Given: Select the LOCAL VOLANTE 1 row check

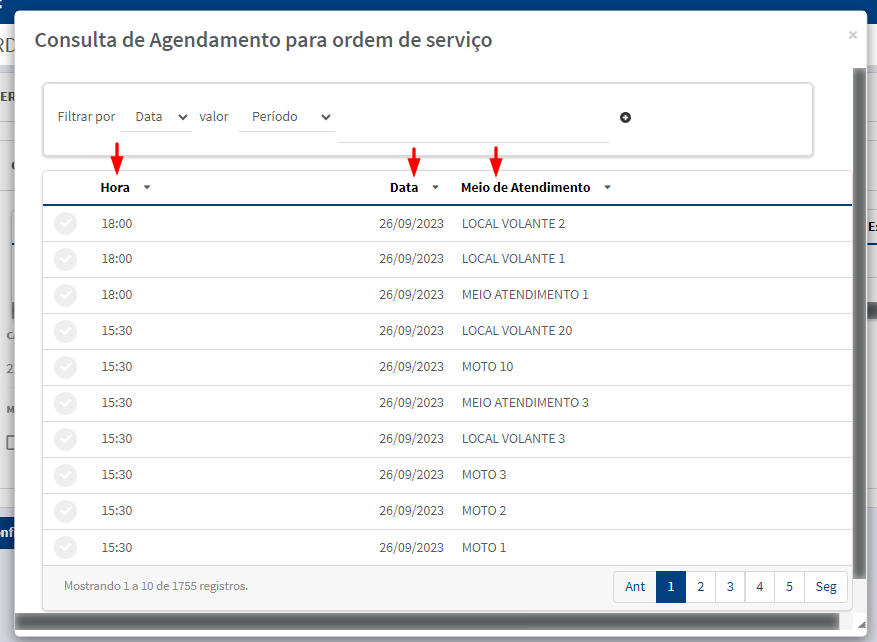Looking at the screenshot, I should (65, 259).
